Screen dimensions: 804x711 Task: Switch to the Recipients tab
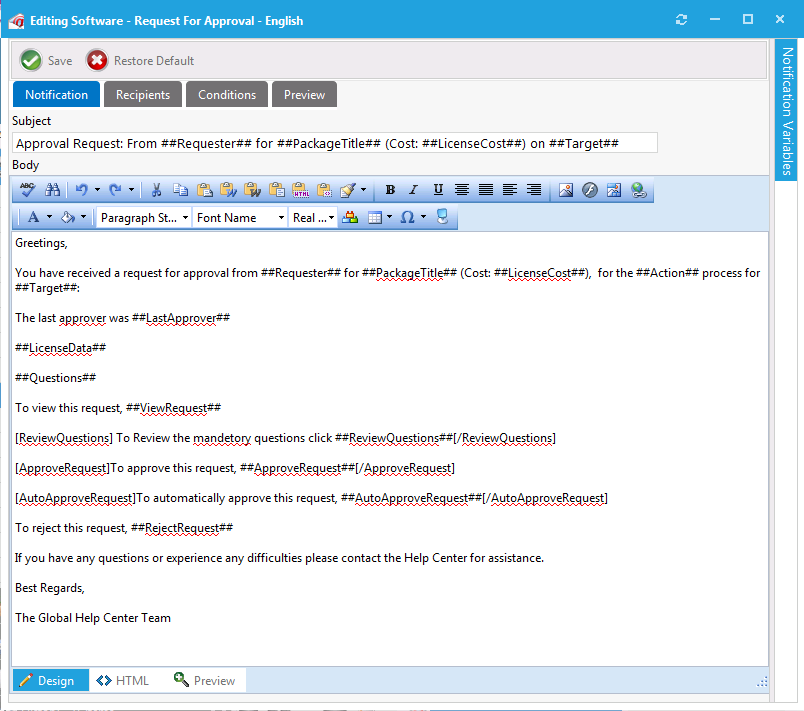pos(143,95)
